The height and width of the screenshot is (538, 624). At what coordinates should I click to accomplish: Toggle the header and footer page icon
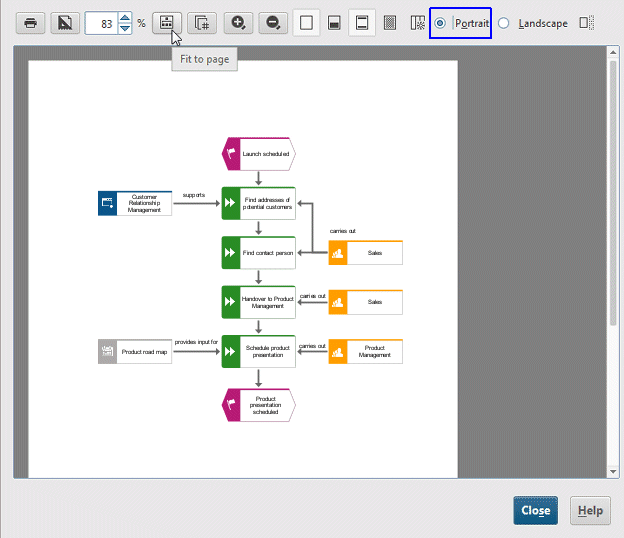coord(362,23)
